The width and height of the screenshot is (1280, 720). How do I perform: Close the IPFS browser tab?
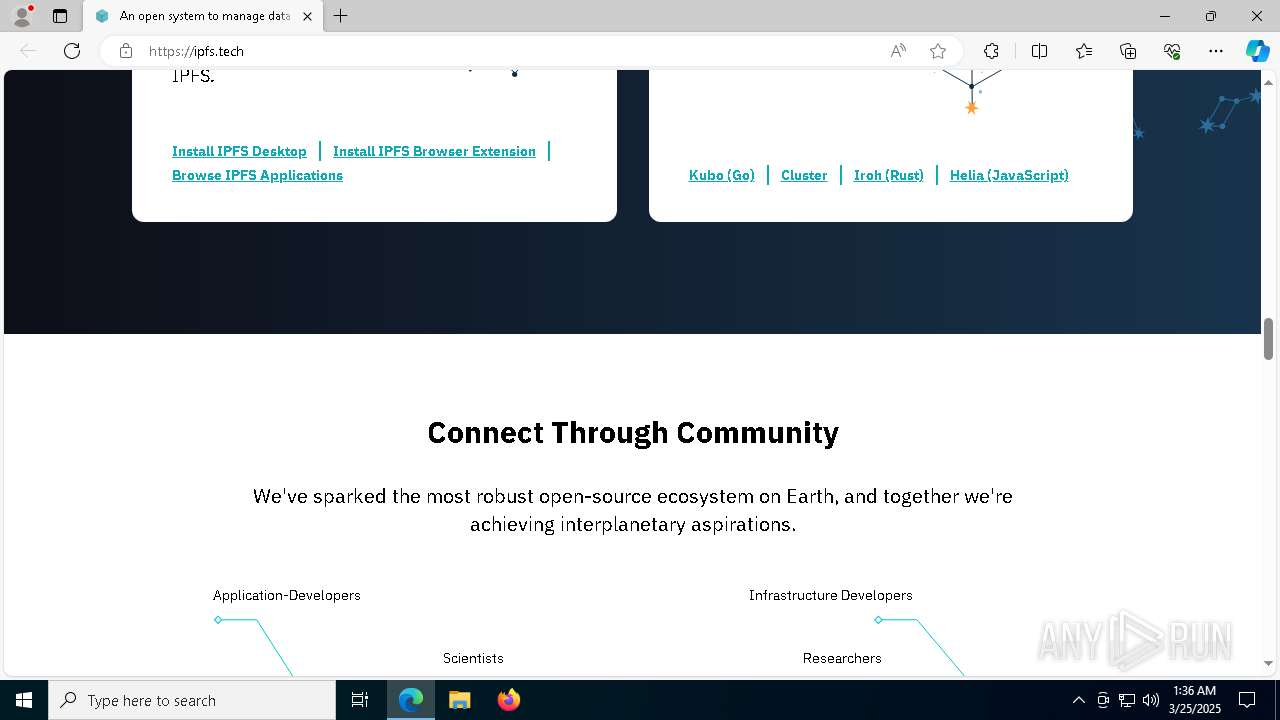[x=307, y=16]
